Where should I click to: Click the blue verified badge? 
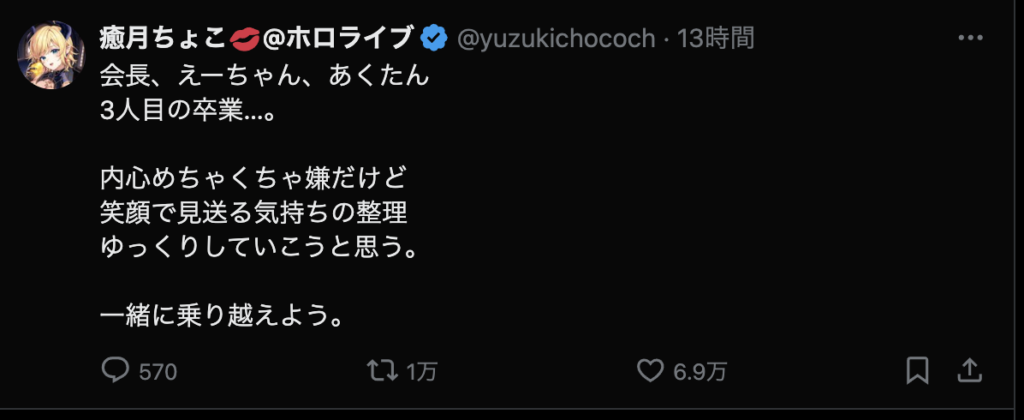pos(433,39)
